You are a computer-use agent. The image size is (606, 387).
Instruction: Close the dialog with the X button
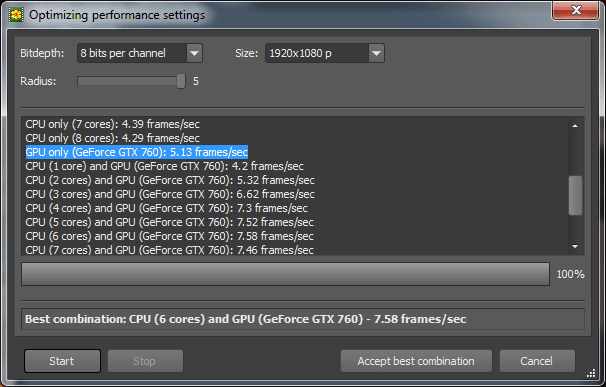pos(575,10)
